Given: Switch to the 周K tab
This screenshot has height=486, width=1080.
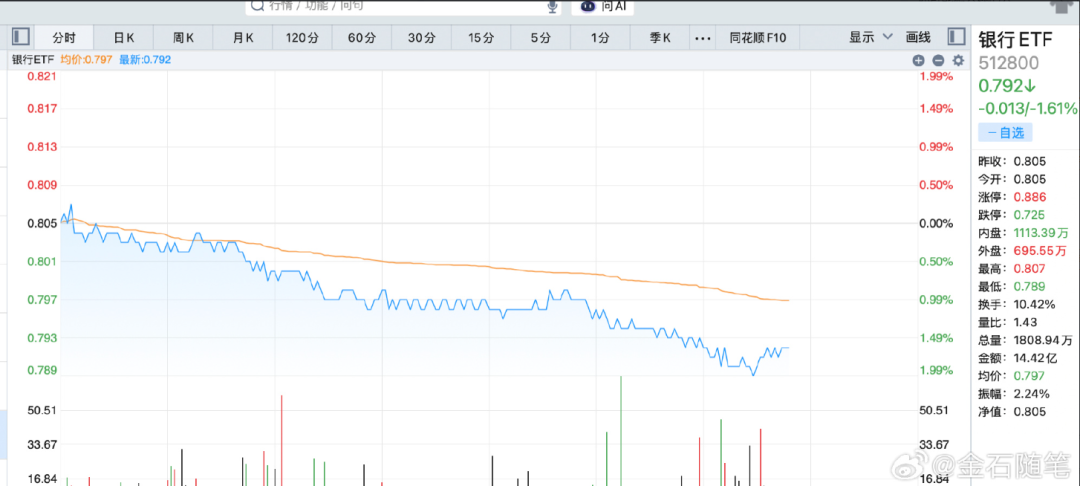Looking at the screenshot, I should tap(183, 38).
